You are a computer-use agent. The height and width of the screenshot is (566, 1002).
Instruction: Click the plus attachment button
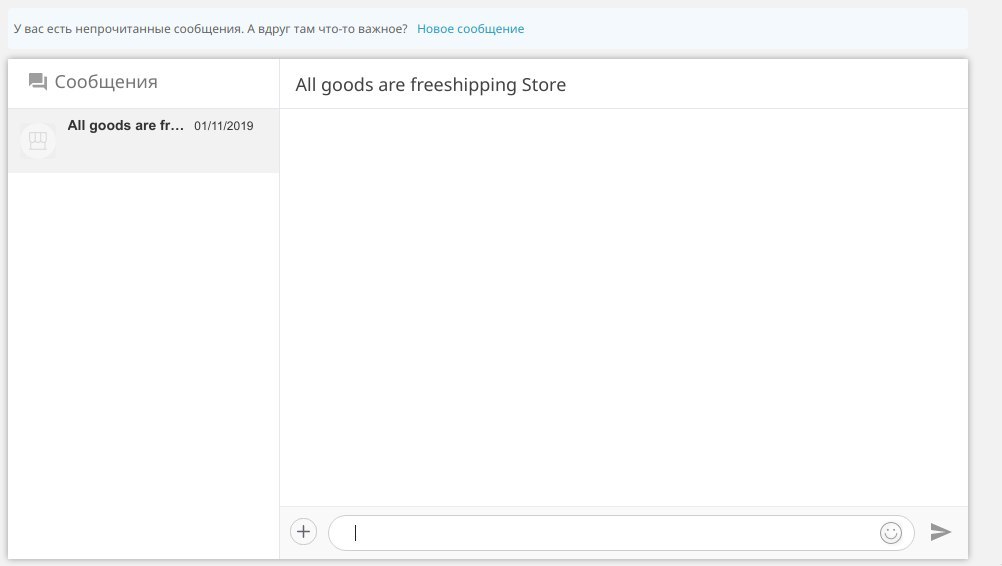304,532
